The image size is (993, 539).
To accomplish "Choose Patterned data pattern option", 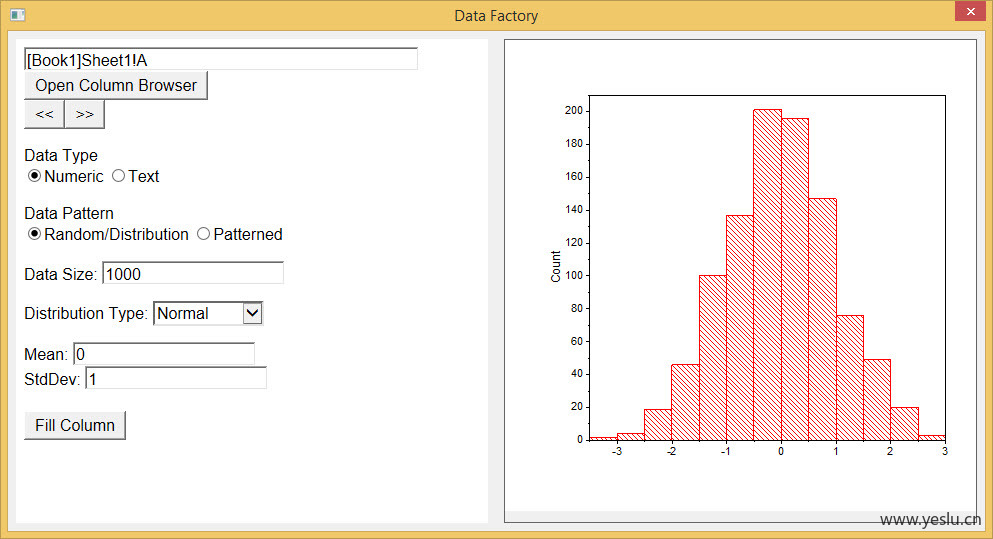I will [203, 234].
